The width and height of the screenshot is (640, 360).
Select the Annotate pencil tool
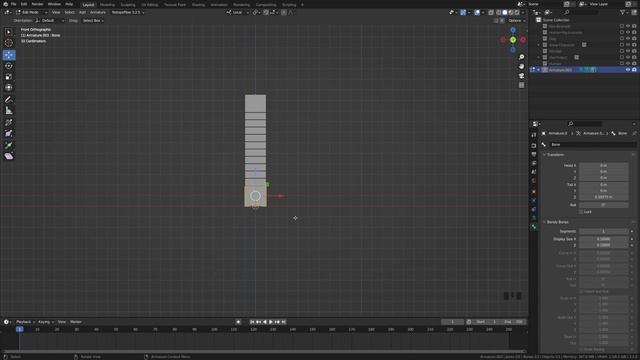click(x=9, y=100)
